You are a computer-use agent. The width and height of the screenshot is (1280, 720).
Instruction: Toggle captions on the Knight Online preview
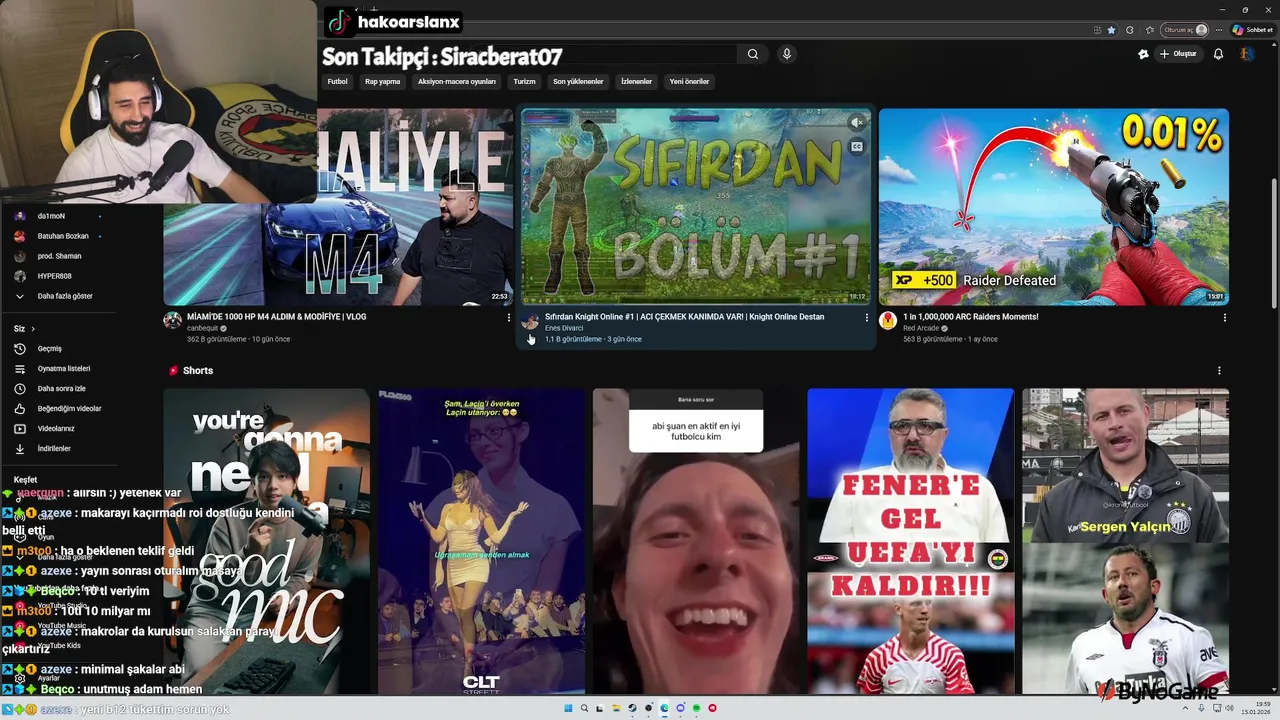(856, 146)
